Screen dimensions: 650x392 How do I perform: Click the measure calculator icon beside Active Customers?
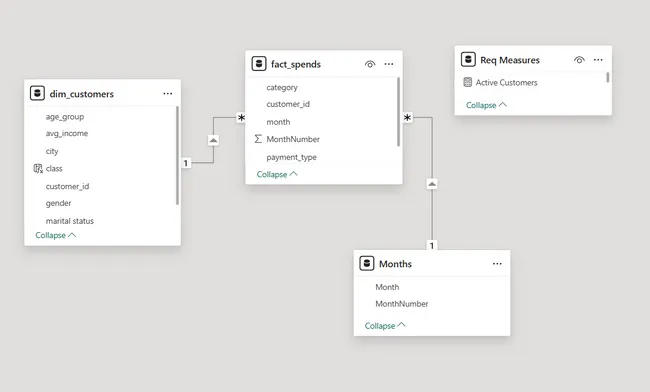click(468, 82)
